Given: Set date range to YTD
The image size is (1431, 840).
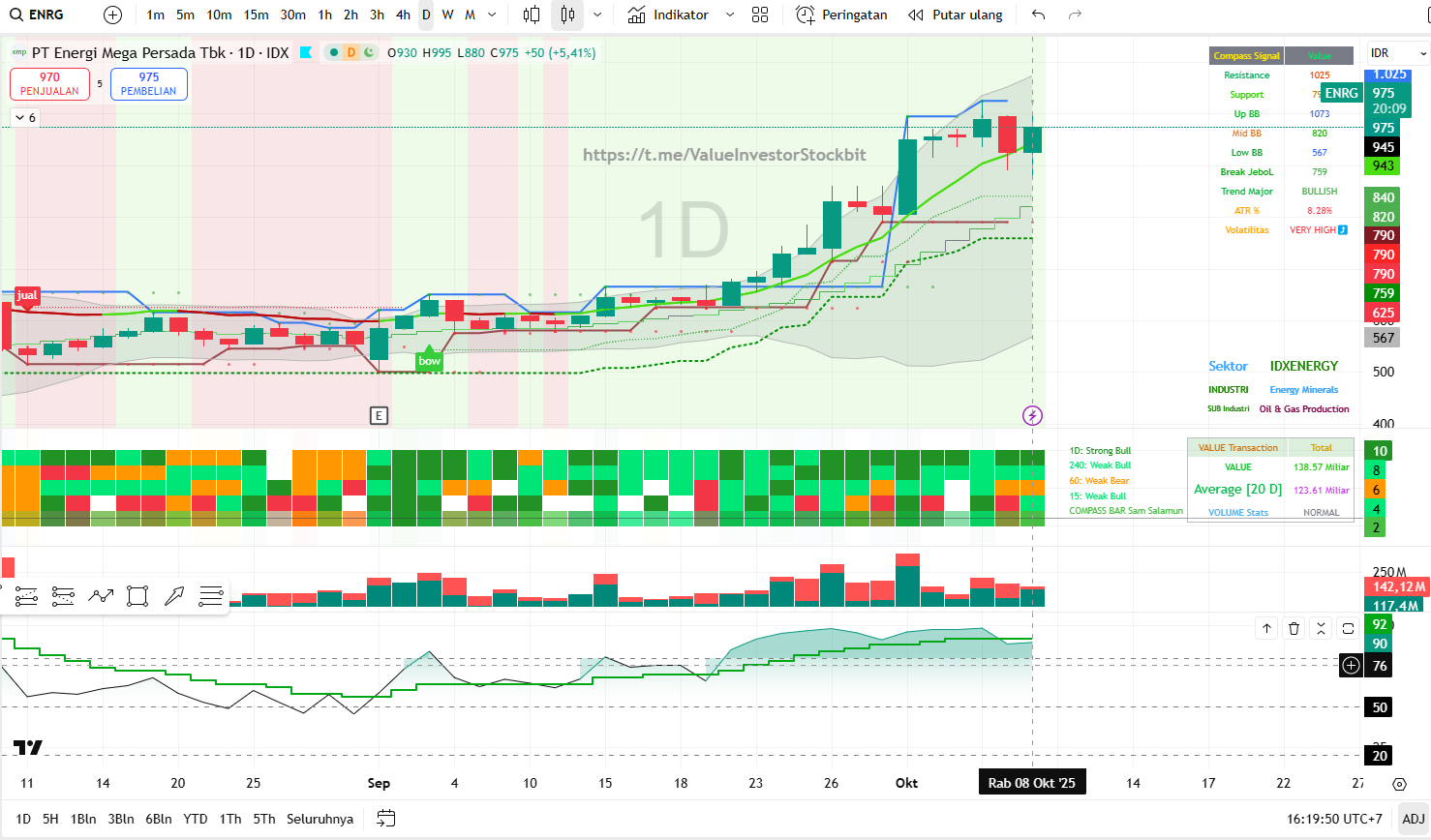Looking at the screenshot, I should (x=196, y=819).
